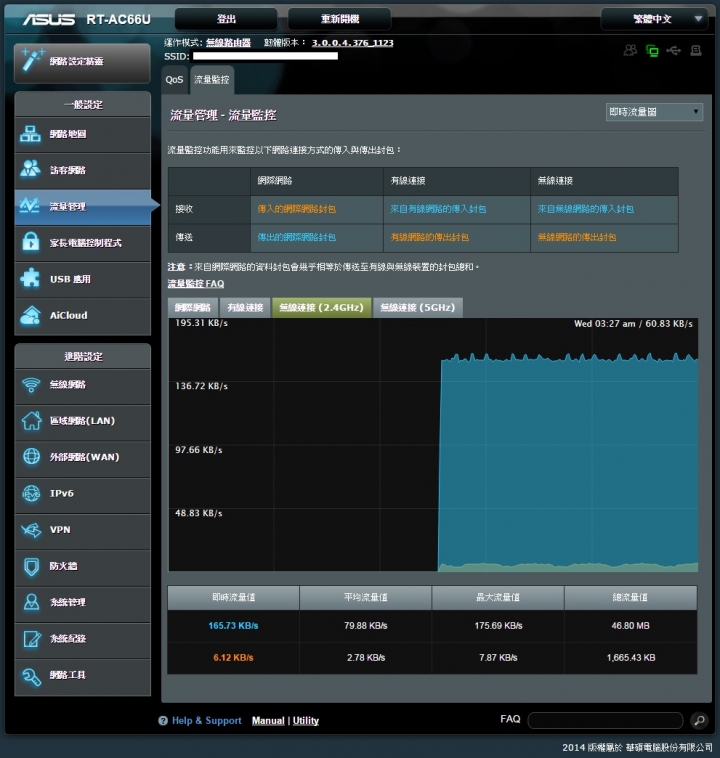Select Traffic Manager (流量管理) in sidebar
Viewport: 720px width, 758px height.
(82, 207)
